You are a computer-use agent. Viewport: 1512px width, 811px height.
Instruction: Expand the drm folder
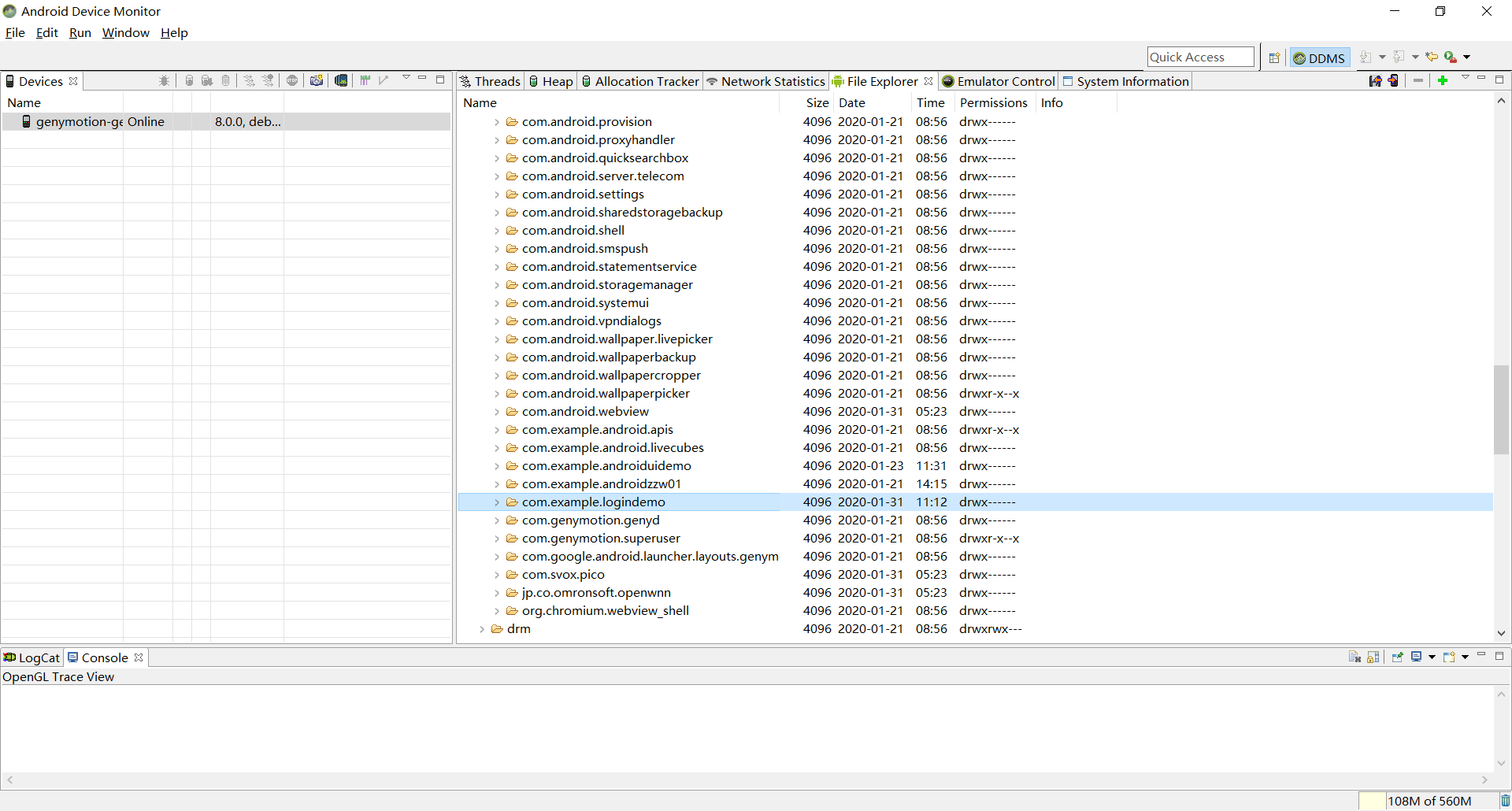482,629
